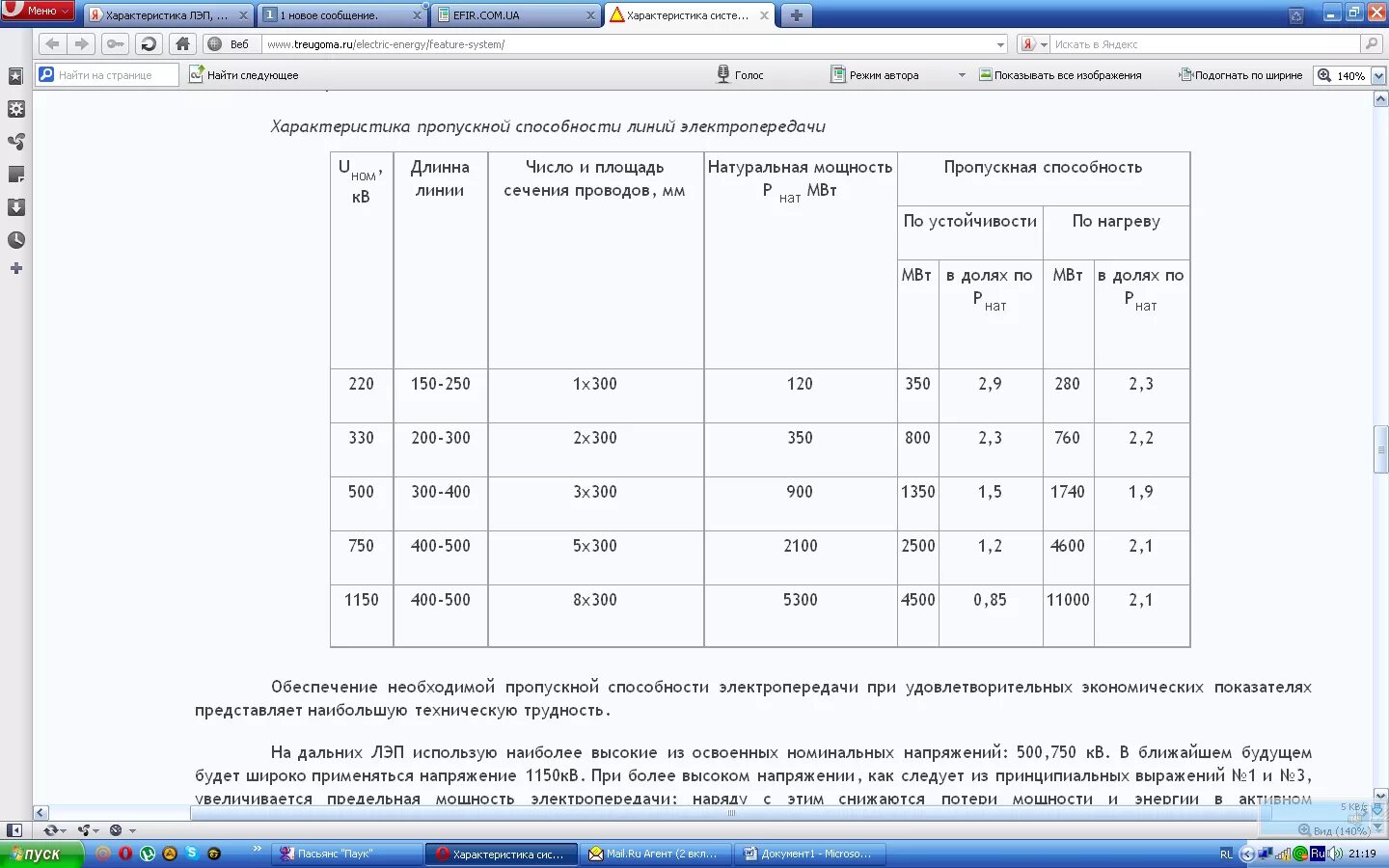Switch to the EFIR.COM.UA tab
This screenshot has width=1389, height=868.
pyautogui.click(x=515, y=15)
